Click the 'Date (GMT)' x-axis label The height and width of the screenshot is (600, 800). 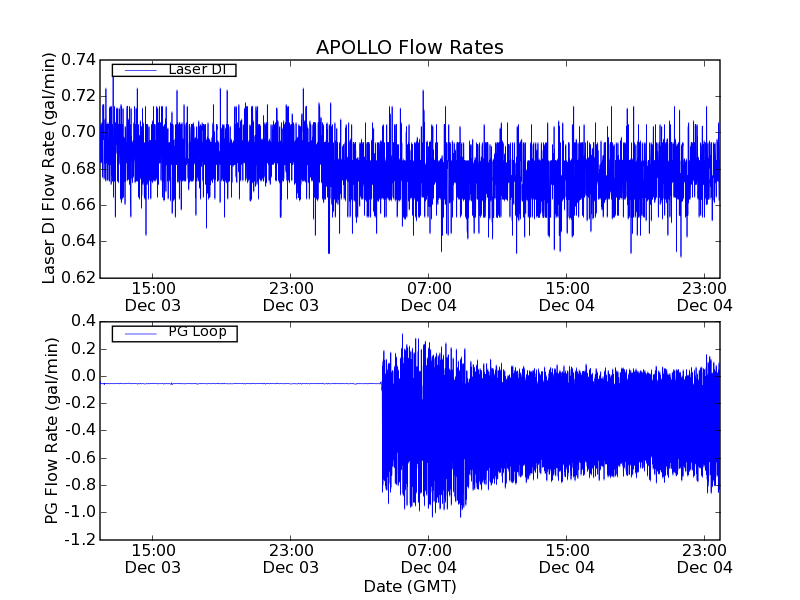point(410,586)
